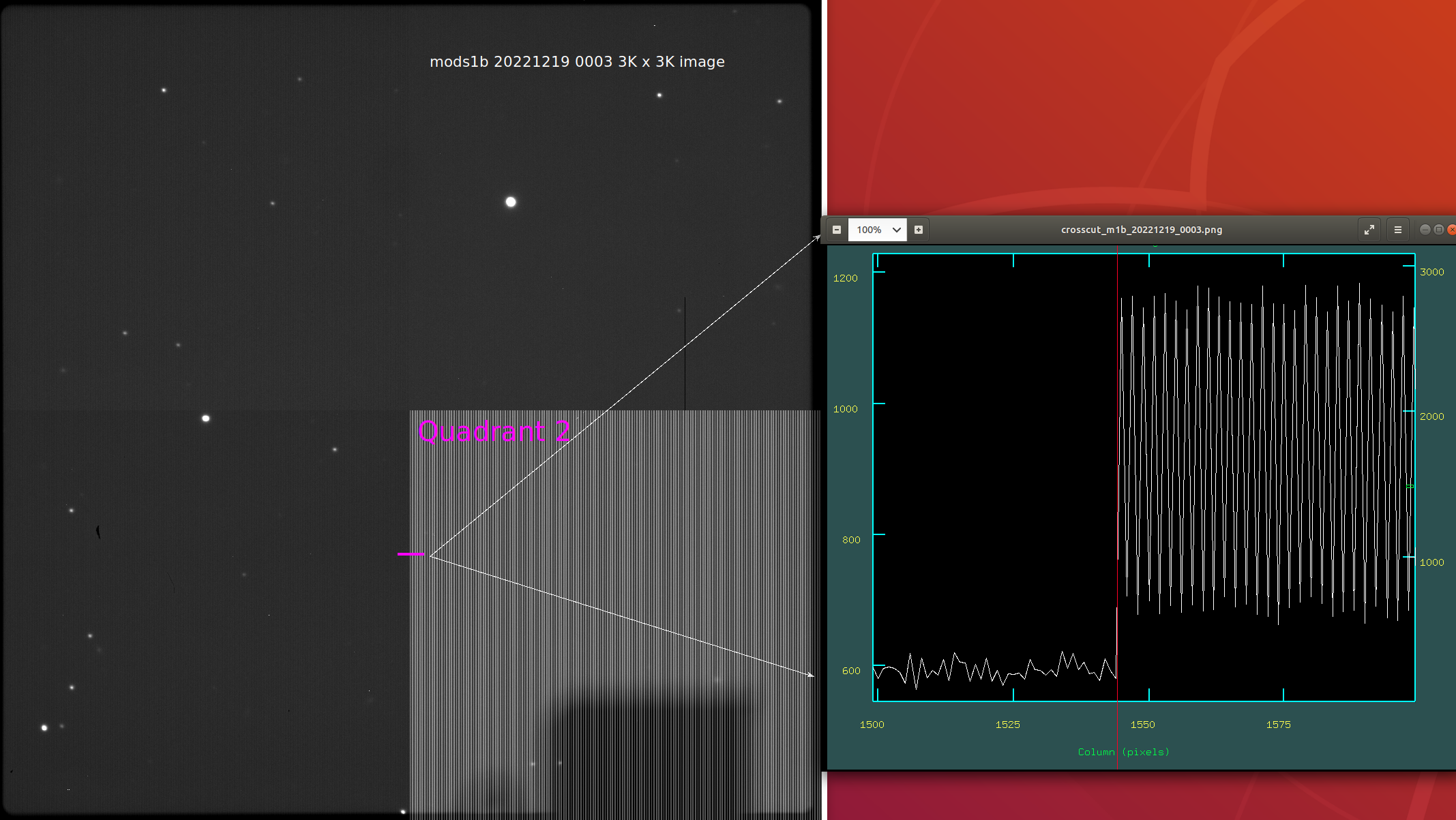The image size is (1456, 820).
Task: Click the 800 y-axis tick label
Action: click(851, 540)
